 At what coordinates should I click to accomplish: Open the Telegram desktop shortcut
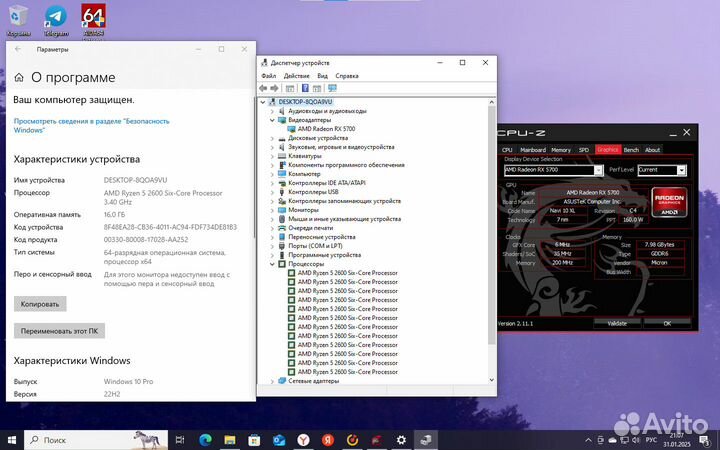[56, 20]
